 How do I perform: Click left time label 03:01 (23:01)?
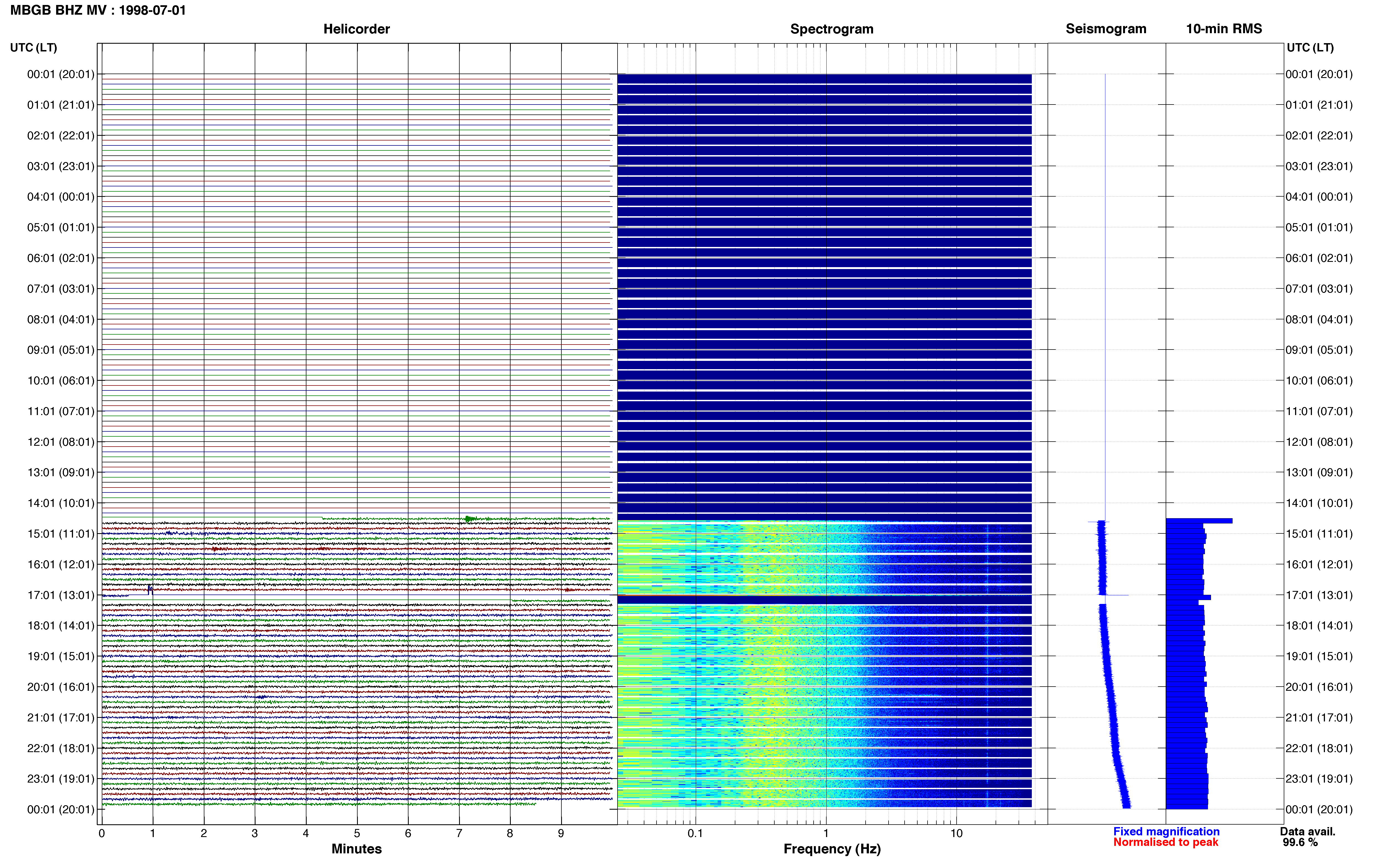click(x=61, y=166)
